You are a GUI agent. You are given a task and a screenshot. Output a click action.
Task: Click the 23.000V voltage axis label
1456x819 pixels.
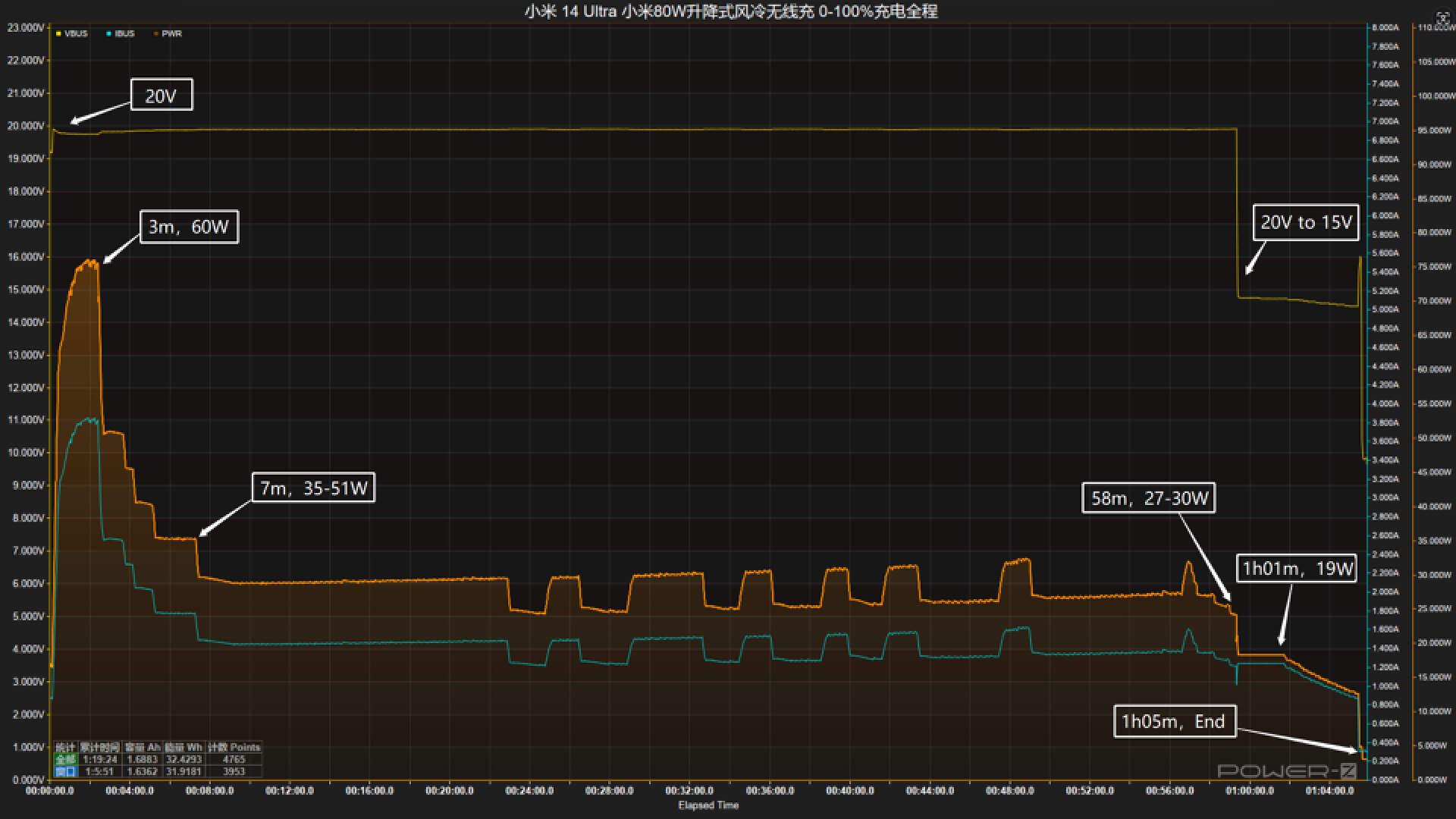tap(26, 27)
